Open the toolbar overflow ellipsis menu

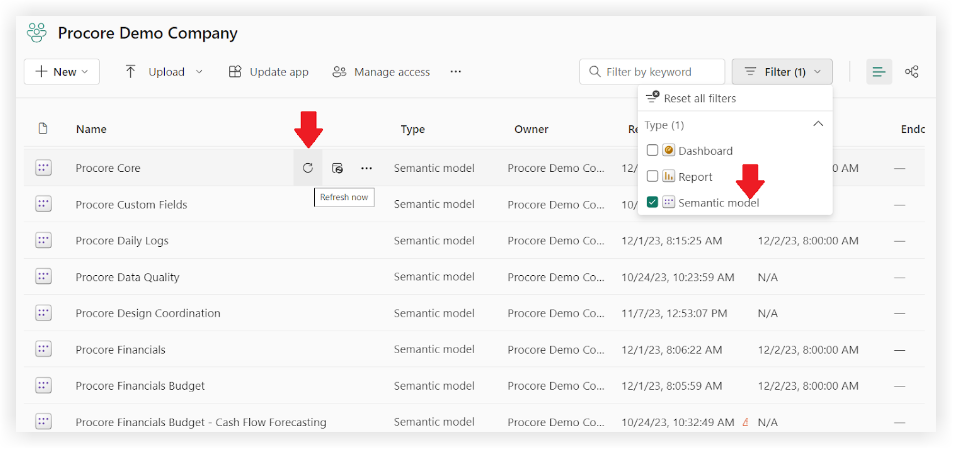pos(456,72)
